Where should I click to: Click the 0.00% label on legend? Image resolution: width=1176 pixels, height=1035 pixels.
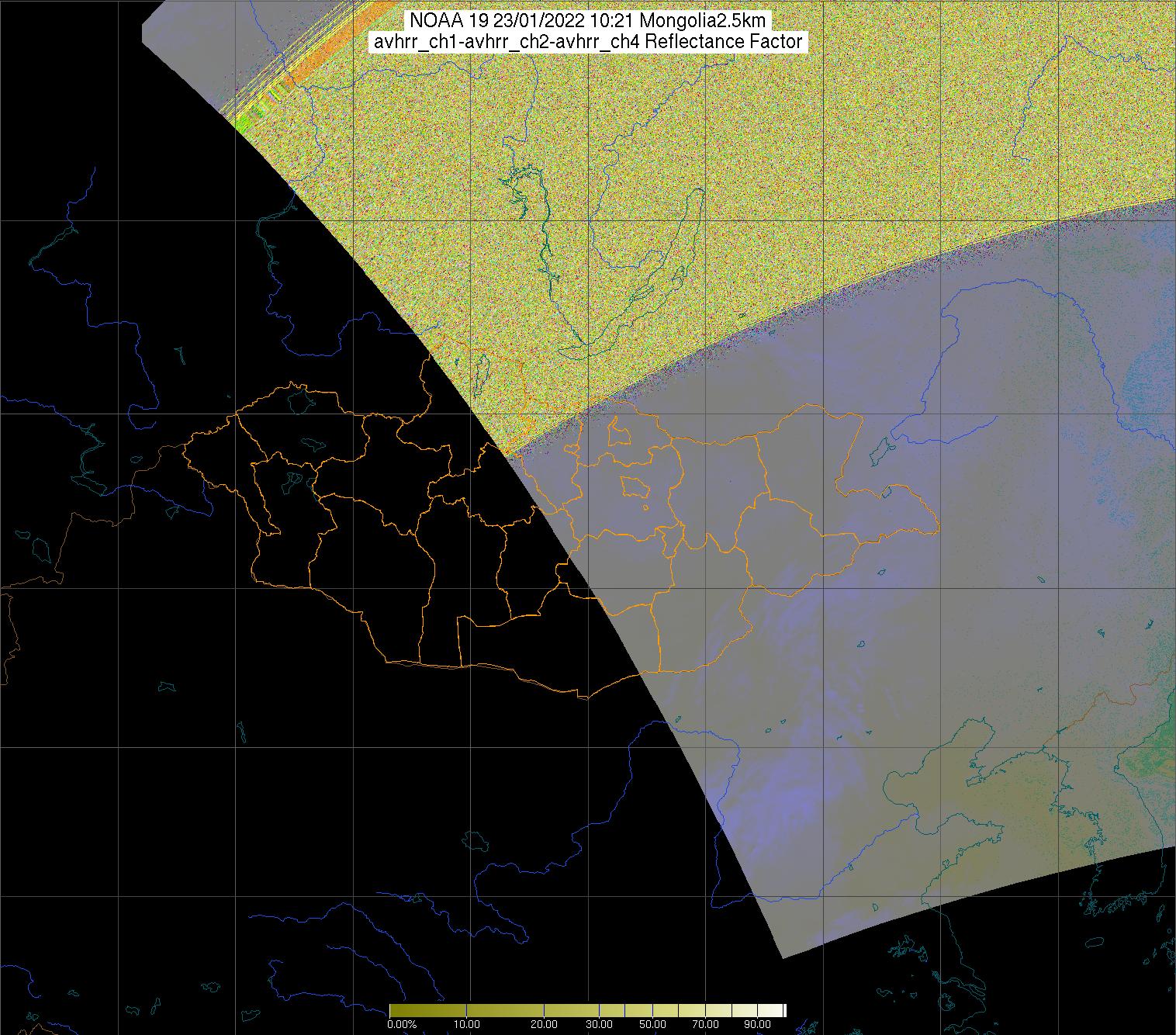(x=403, y=1024)
